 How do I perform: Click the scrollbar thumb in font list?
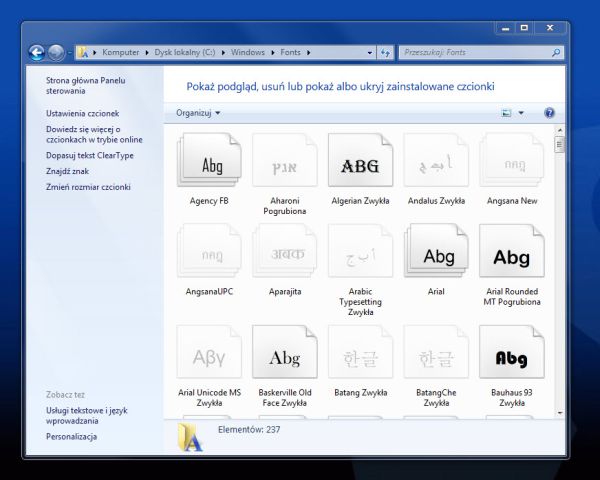tap(560, 145)
